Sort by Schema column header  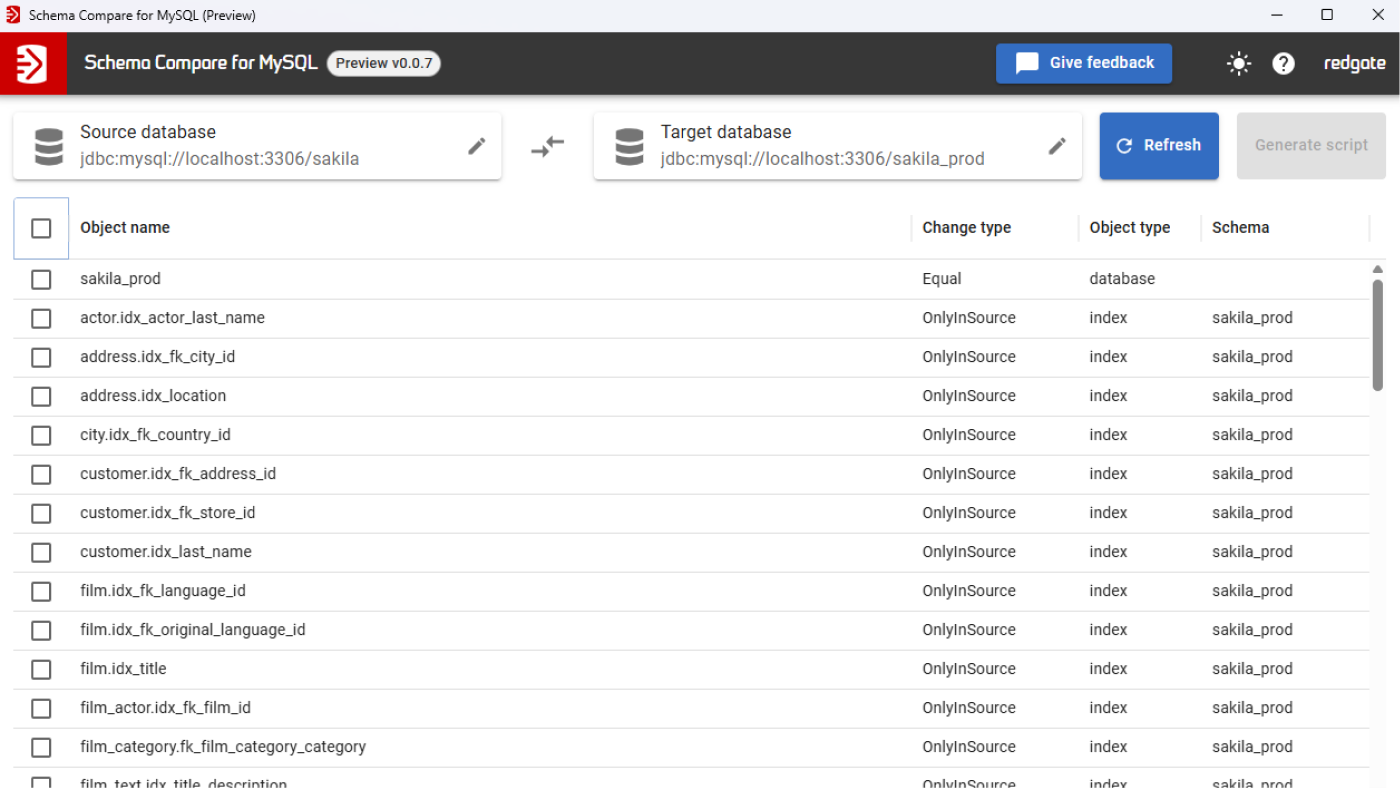1240,228
